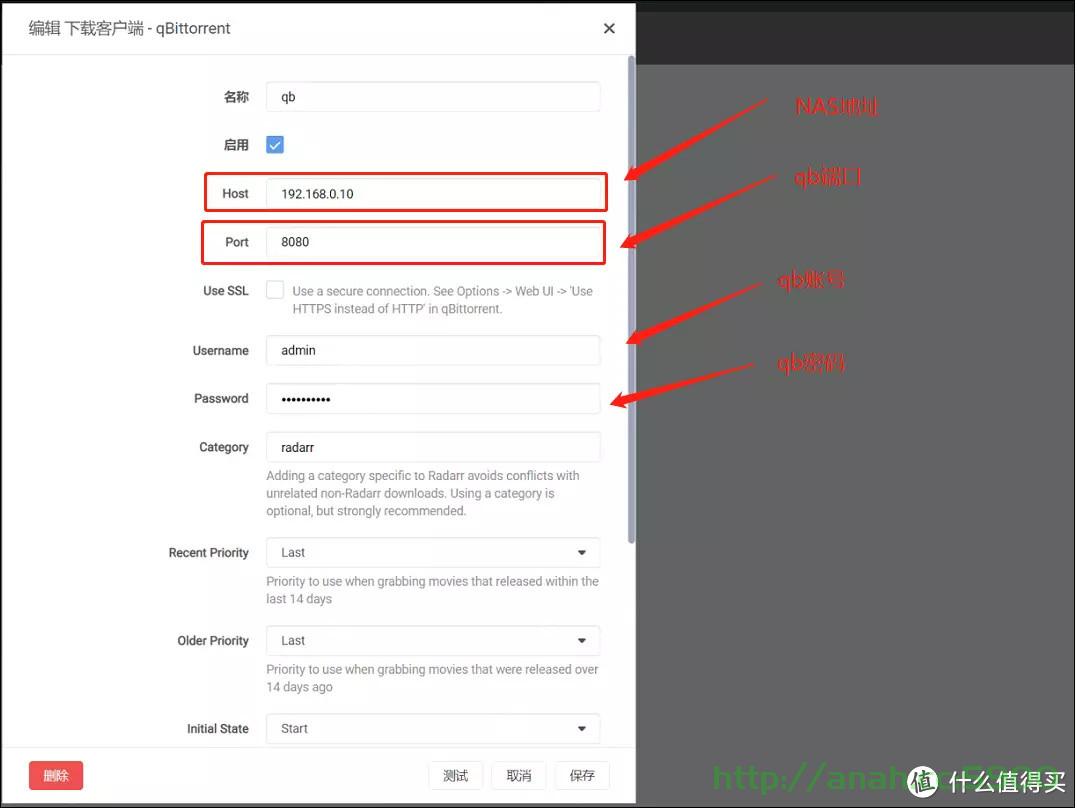Select the Password input field
This screenshot has width=1077, height=809.
[433, 398]
